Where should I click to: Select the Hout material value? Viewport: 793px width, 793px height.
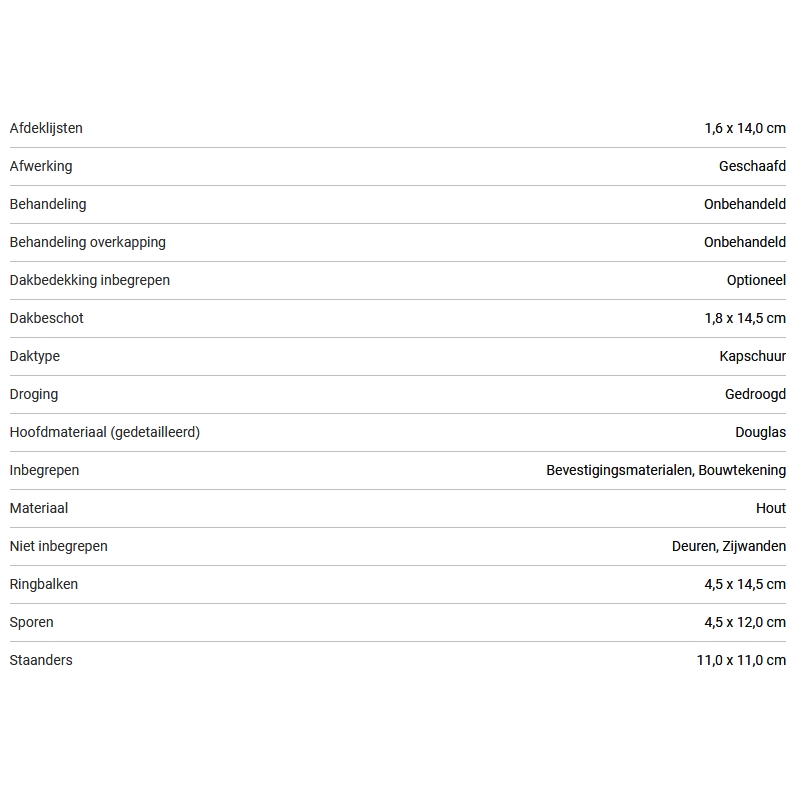pyautogui.click(x=771, y=508)
